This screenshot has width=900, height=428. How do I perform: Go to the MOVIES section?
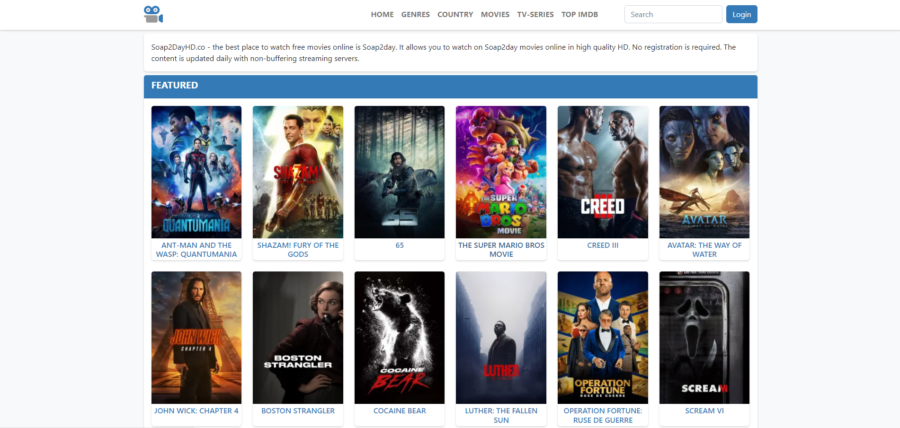(495, 14)
